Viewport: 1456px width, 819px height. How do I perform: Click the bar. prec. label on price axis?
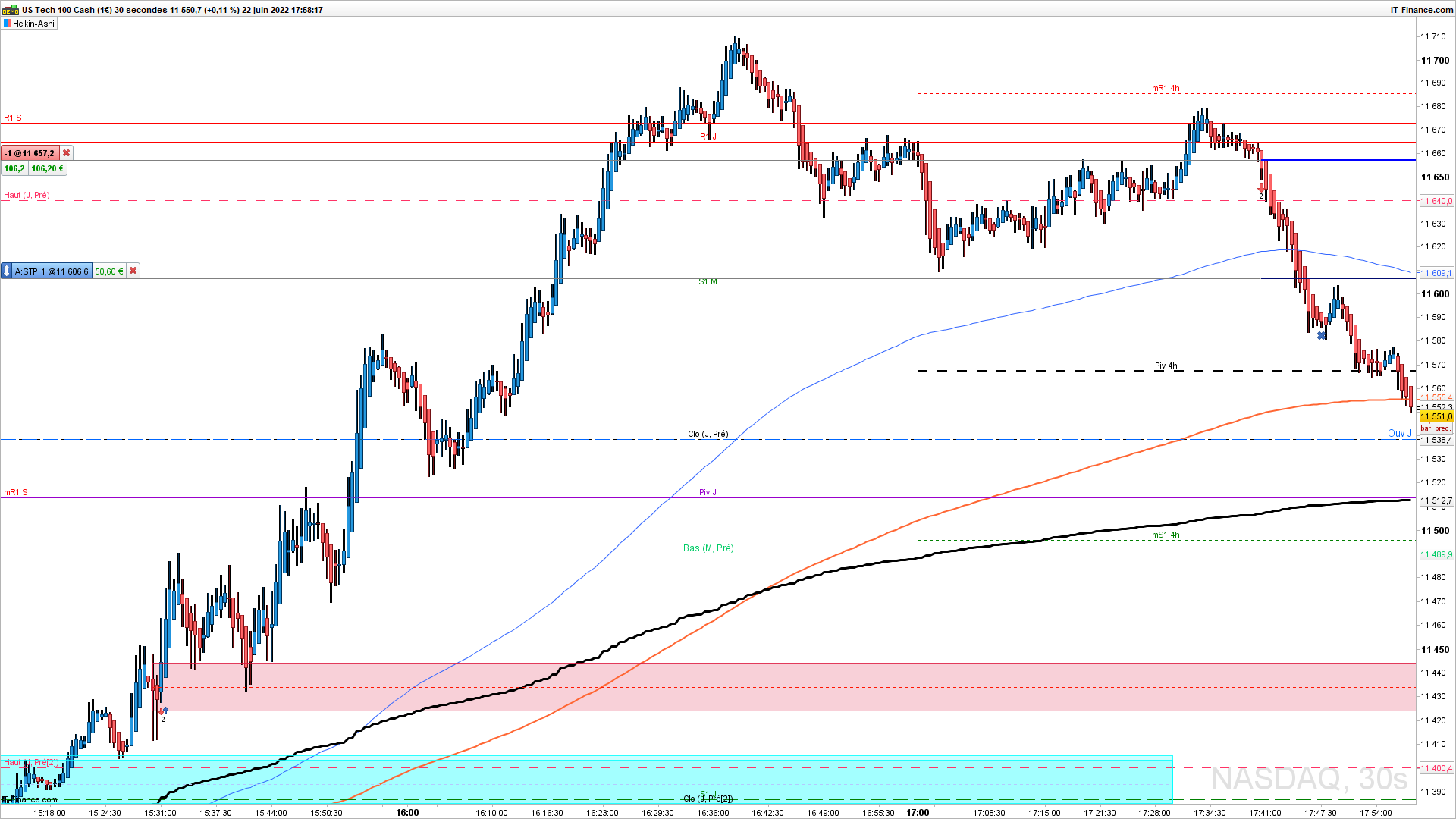point(1435,428)
